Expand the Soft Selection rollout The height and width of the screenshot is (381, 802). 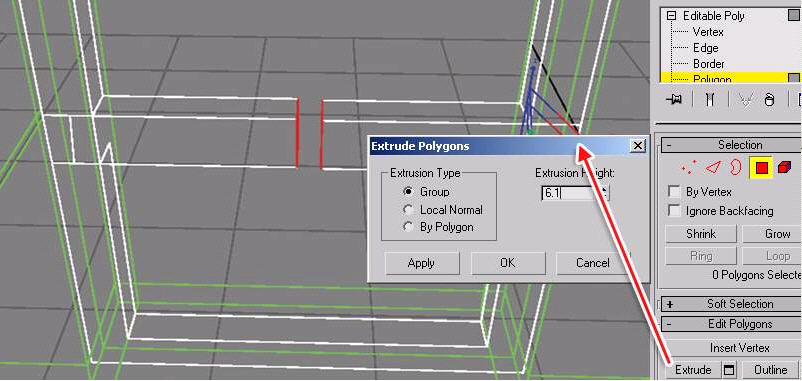[x=670, y=304]
